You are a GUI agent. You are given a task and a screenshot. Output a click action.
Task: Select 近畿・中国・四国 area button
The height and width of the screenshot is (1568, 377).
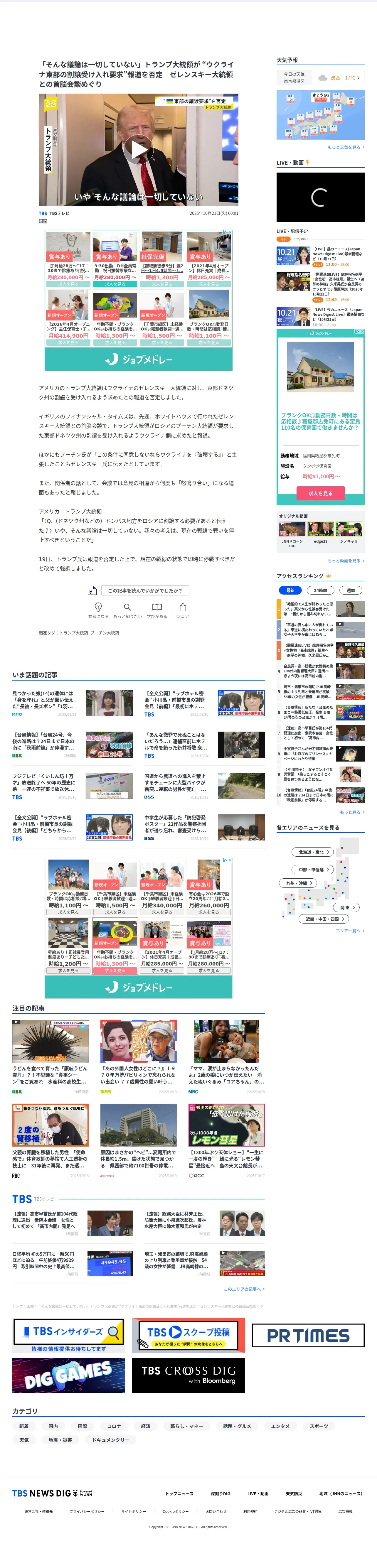click(325, 919)
